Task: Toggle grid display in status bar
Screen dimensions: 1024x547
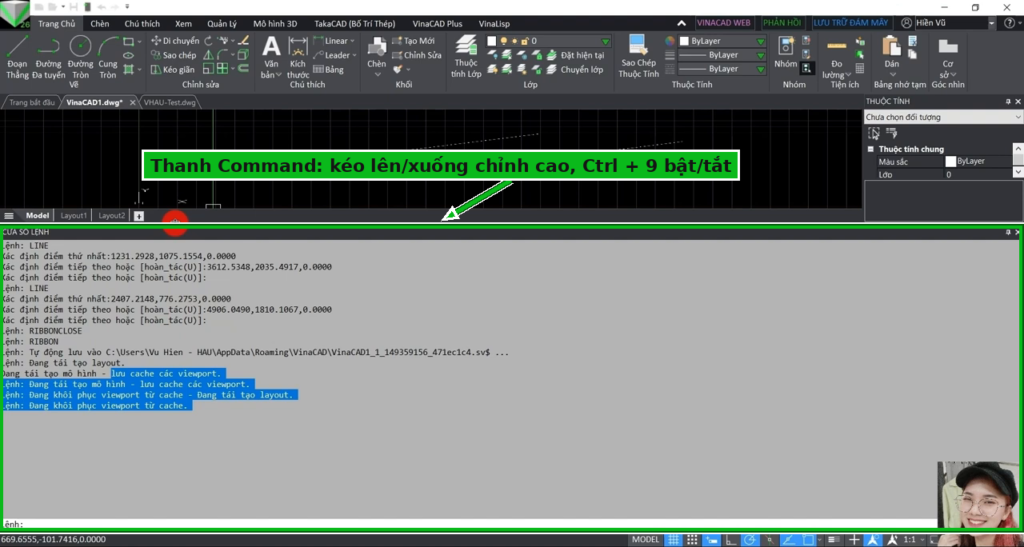Action: [x=673, y=540]
